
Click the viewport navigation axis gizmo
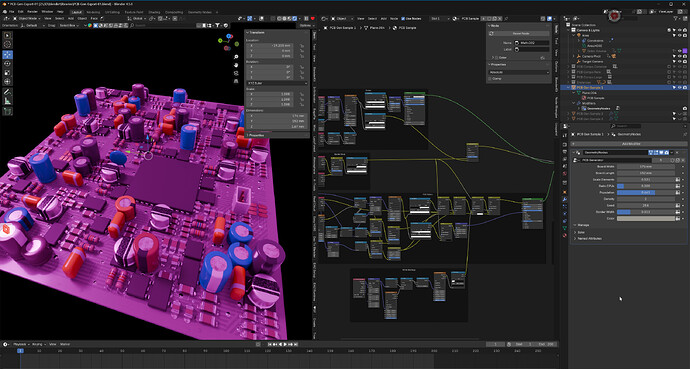[228, 43]
